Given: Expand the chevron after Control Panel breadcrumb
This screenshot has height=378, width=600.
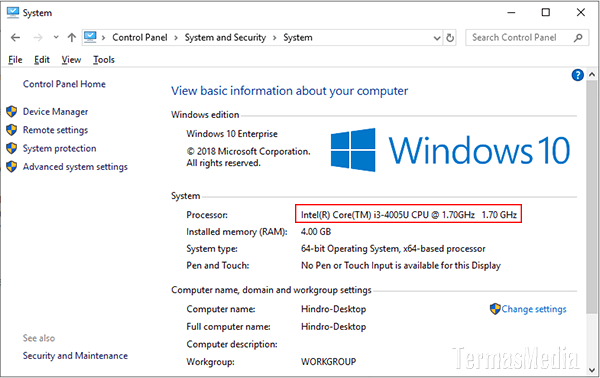Looking at the screenshot, I should point(176,38).
